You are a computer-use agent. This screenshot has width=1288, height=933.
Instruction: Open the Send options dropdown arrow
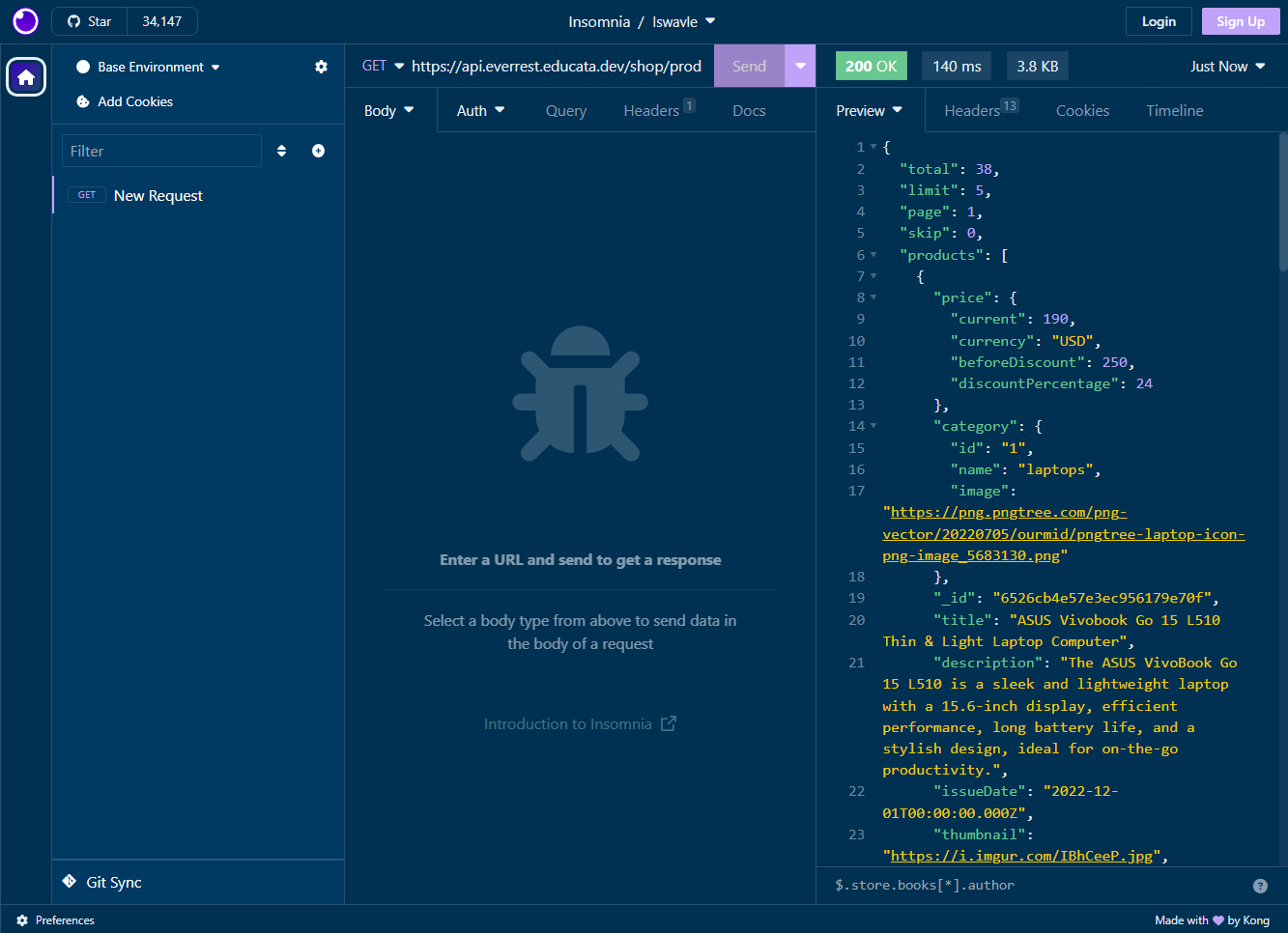coord(800,66)
